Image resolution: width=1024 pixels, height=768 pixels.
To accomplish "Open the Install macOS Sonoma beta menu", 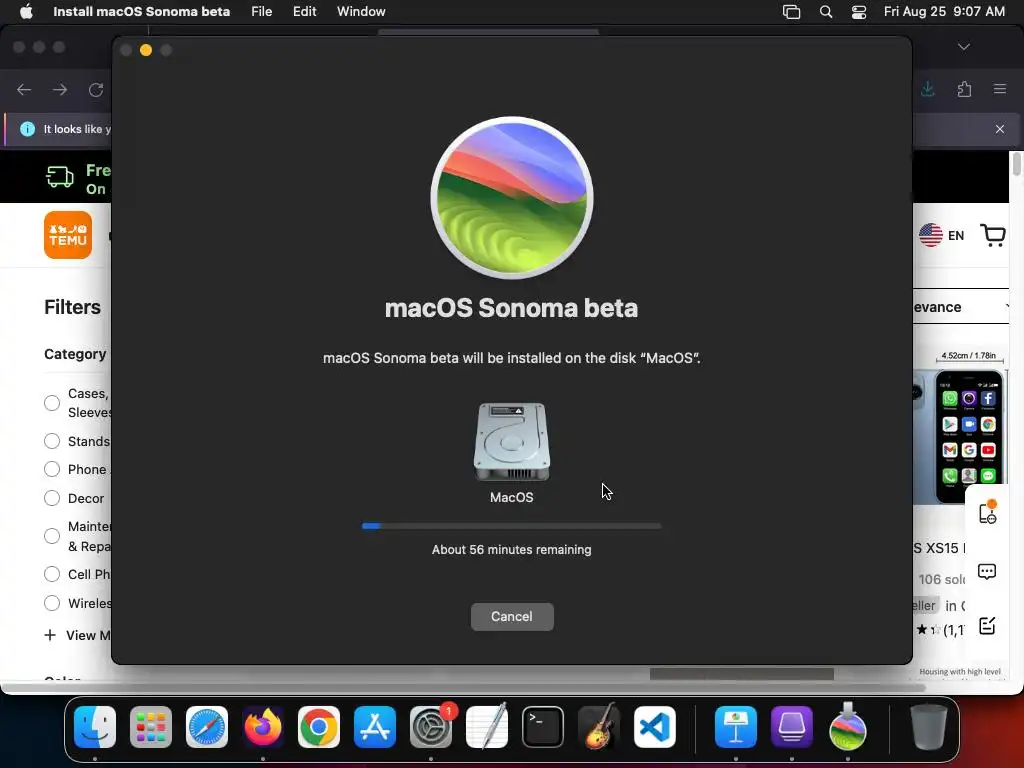I will [x=142, y=11].
